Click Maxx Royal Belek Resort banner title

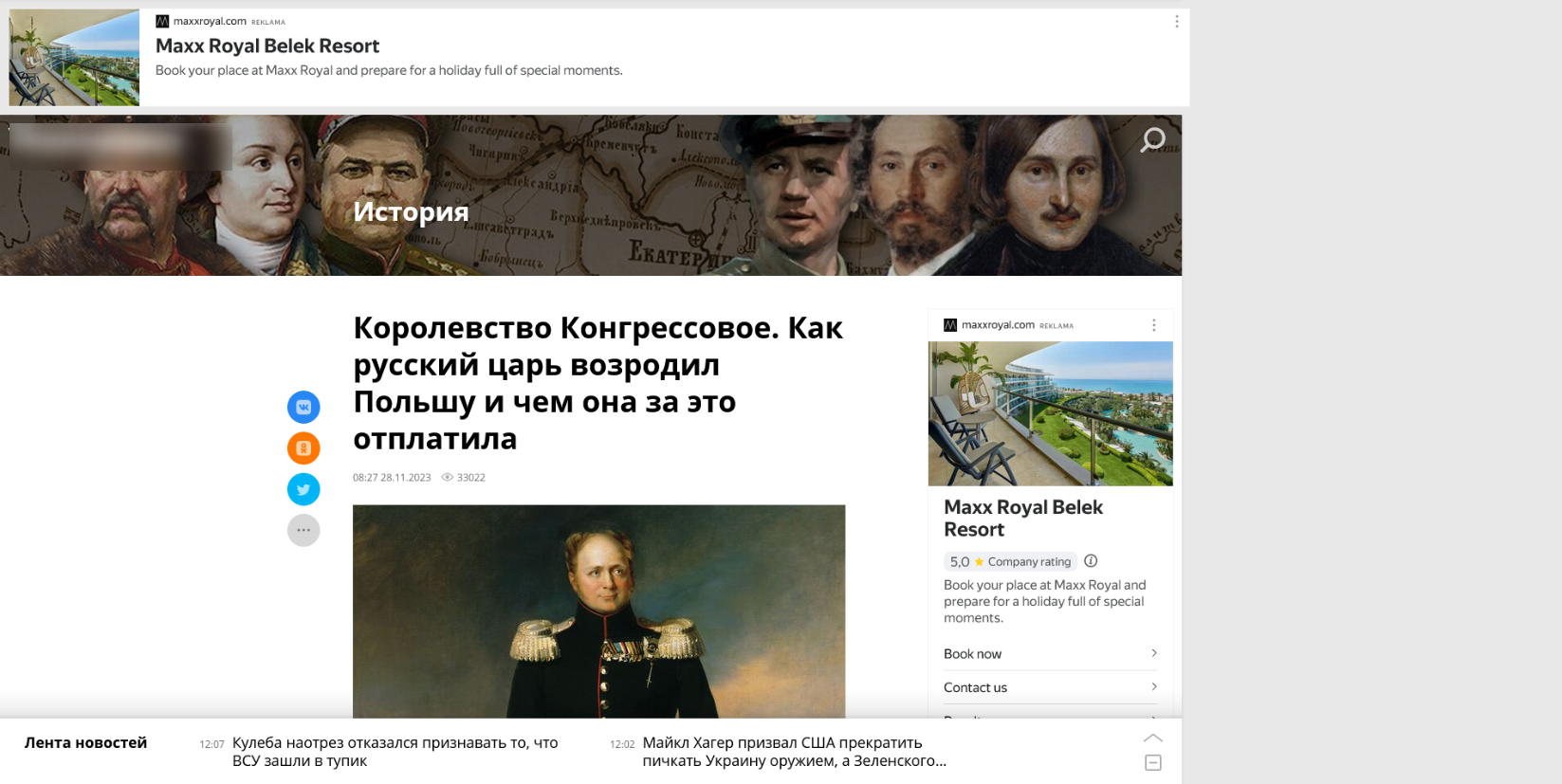point(267,46)
